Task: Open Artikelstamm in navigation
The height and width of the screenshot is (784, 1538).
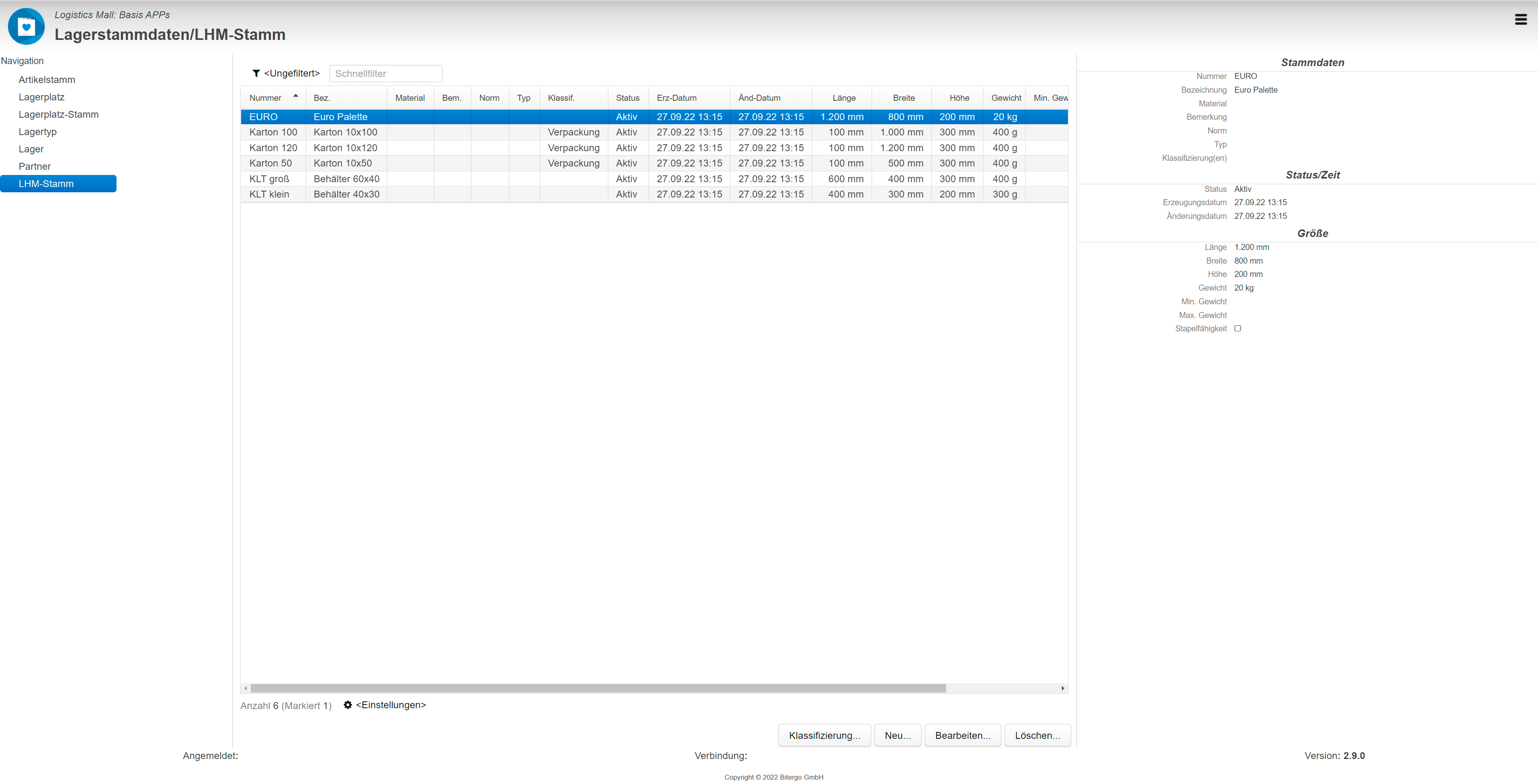Action: click(x=47, y=79)
